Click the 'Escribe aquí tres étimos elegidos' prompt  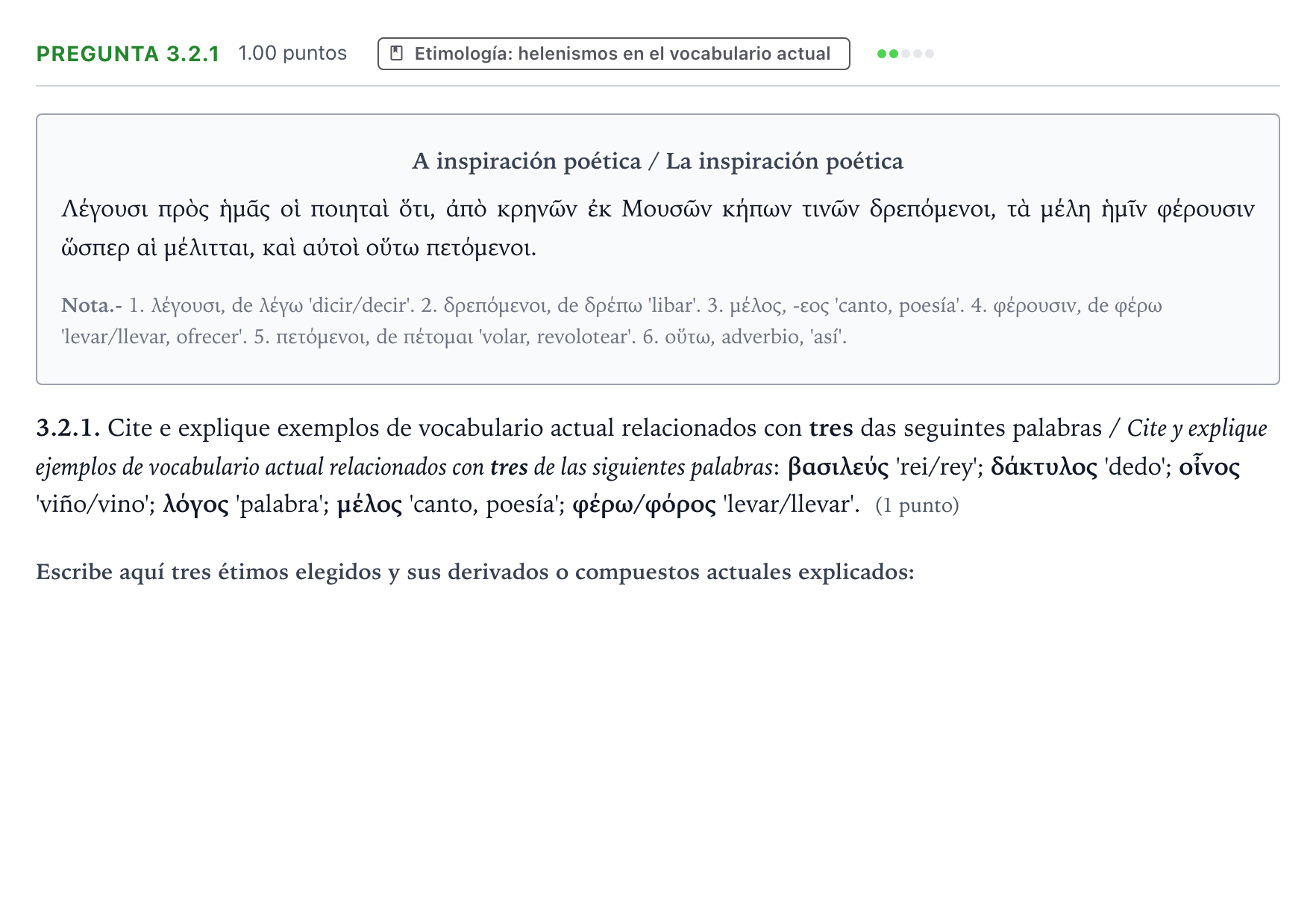click(x=475, y=572)
